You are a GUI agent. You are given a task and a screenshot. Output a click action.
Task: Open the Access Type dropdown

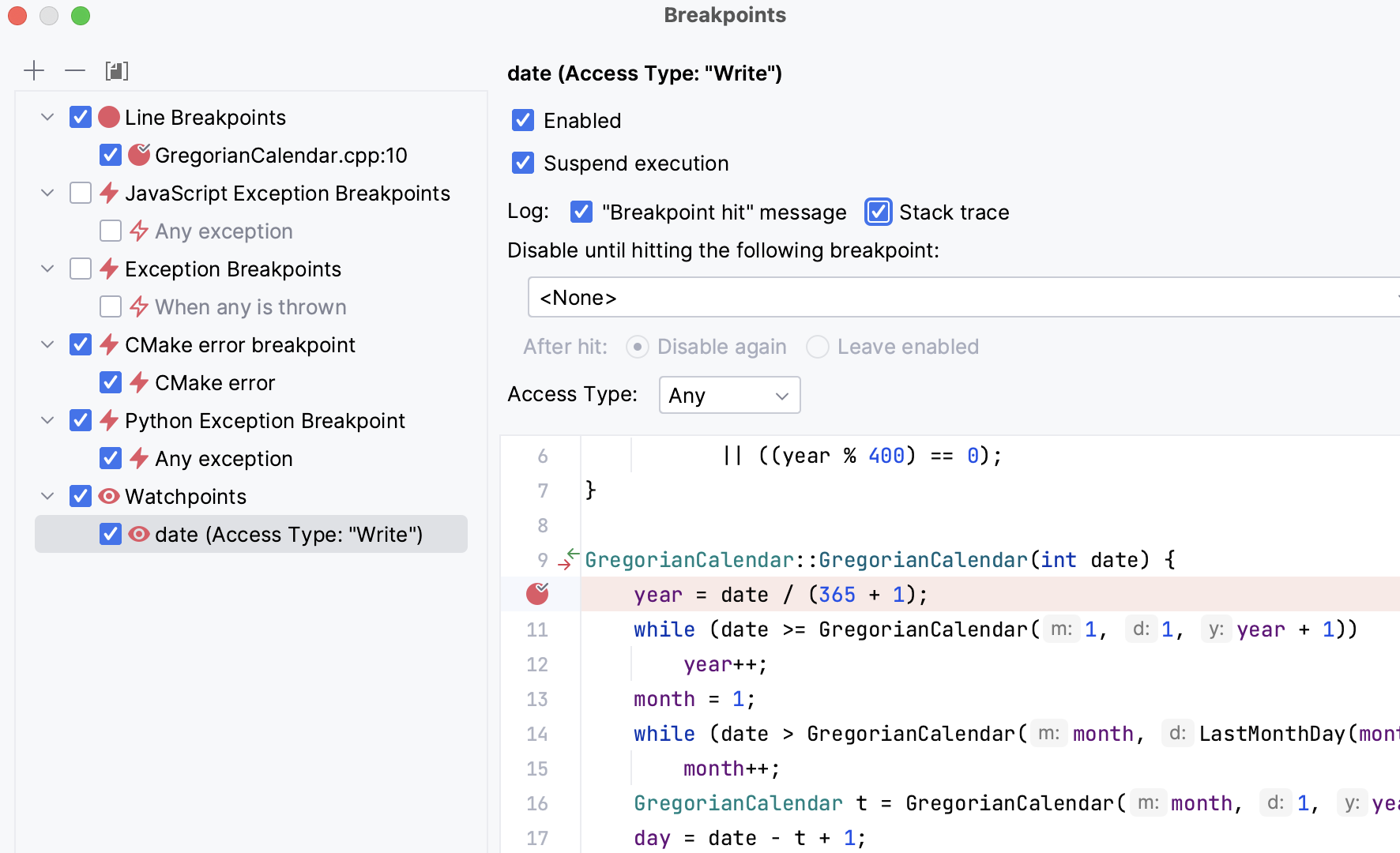pos(728,395)
